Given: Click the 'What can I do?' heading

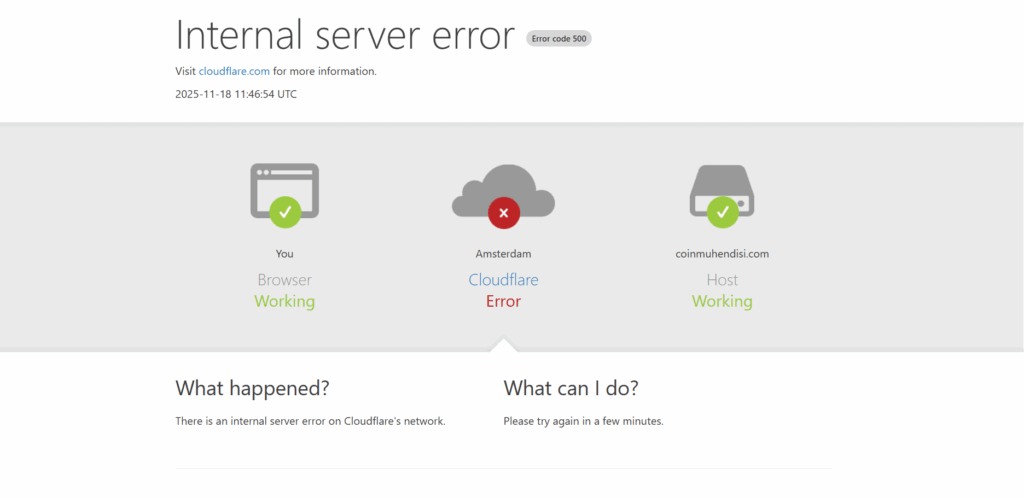Looking at the screenshot, I should pyautogui.click(x=571, y=389).
